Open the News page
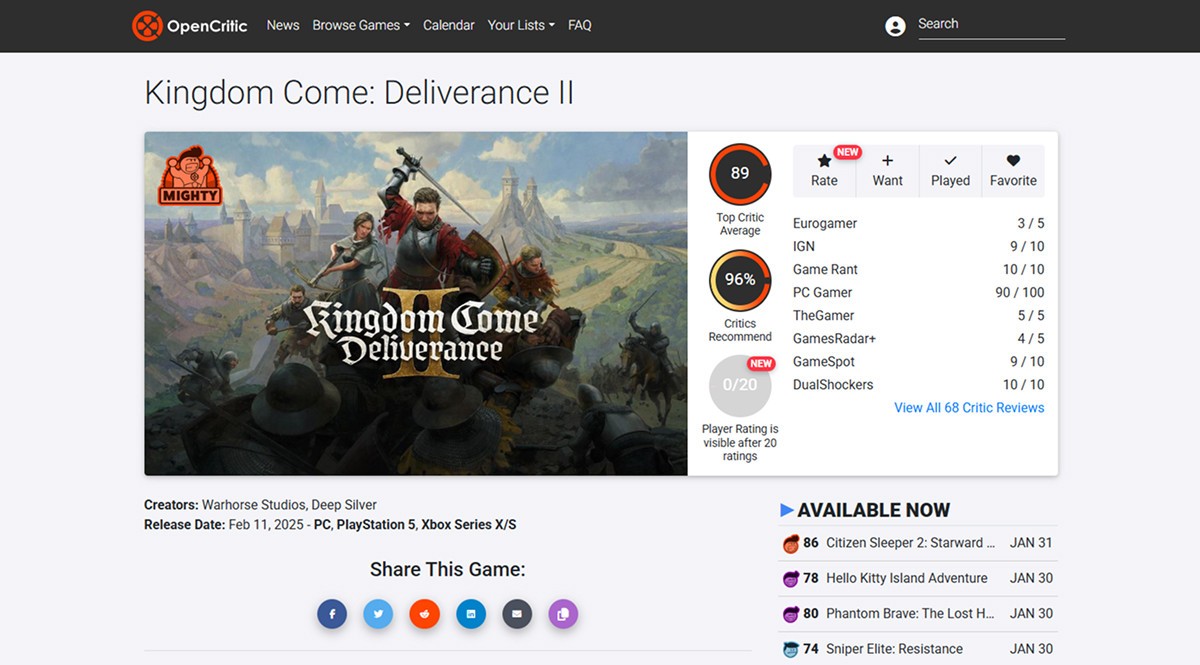 point(283,25)
